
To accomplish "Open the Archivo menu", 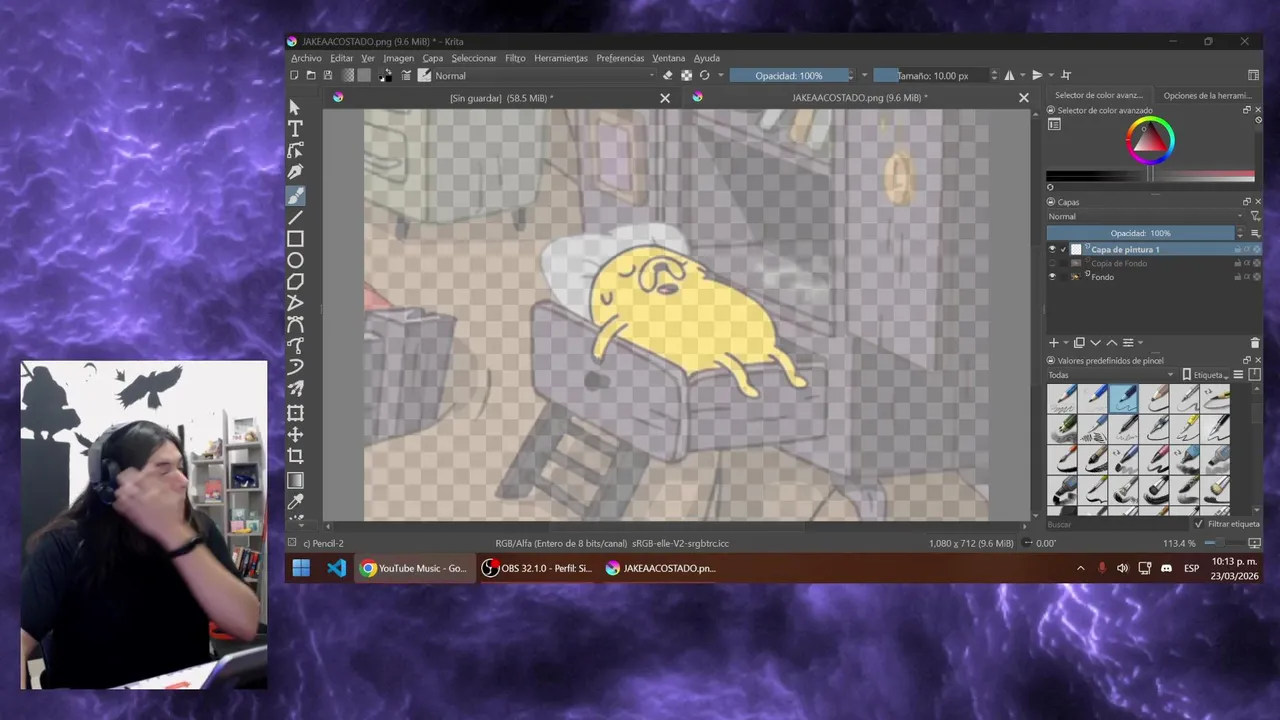I will pos(306,58).
